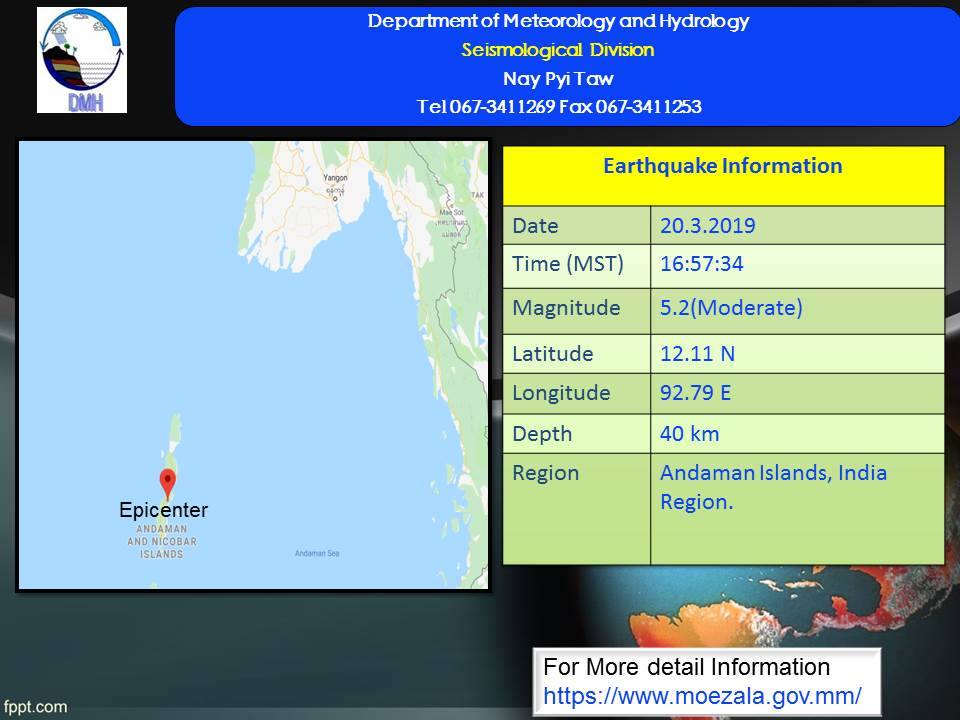Click the Yangon label on the map
The image size is (960, 720).
(x=335, y=178)
